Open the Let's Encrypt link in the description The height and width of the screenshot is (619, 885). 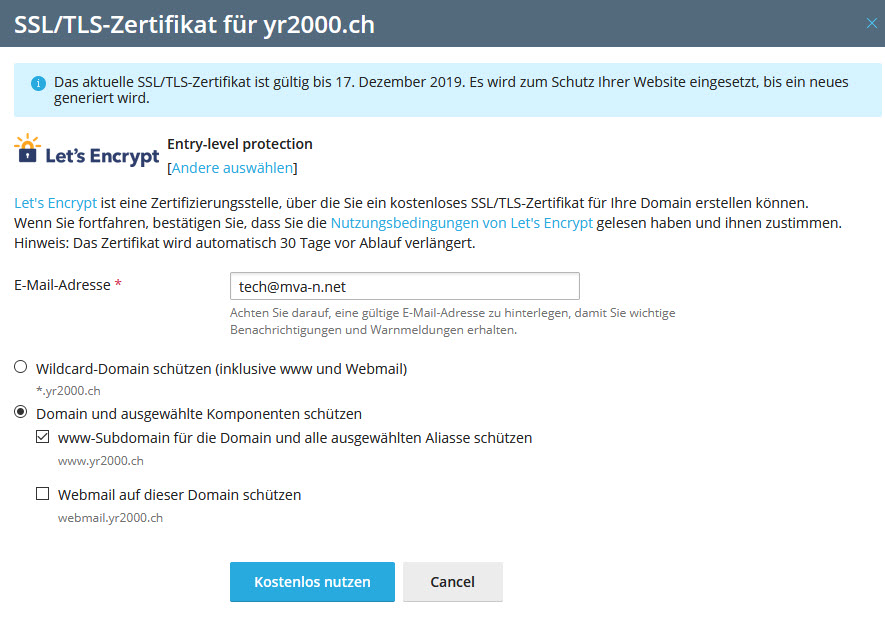pos(55,203)
